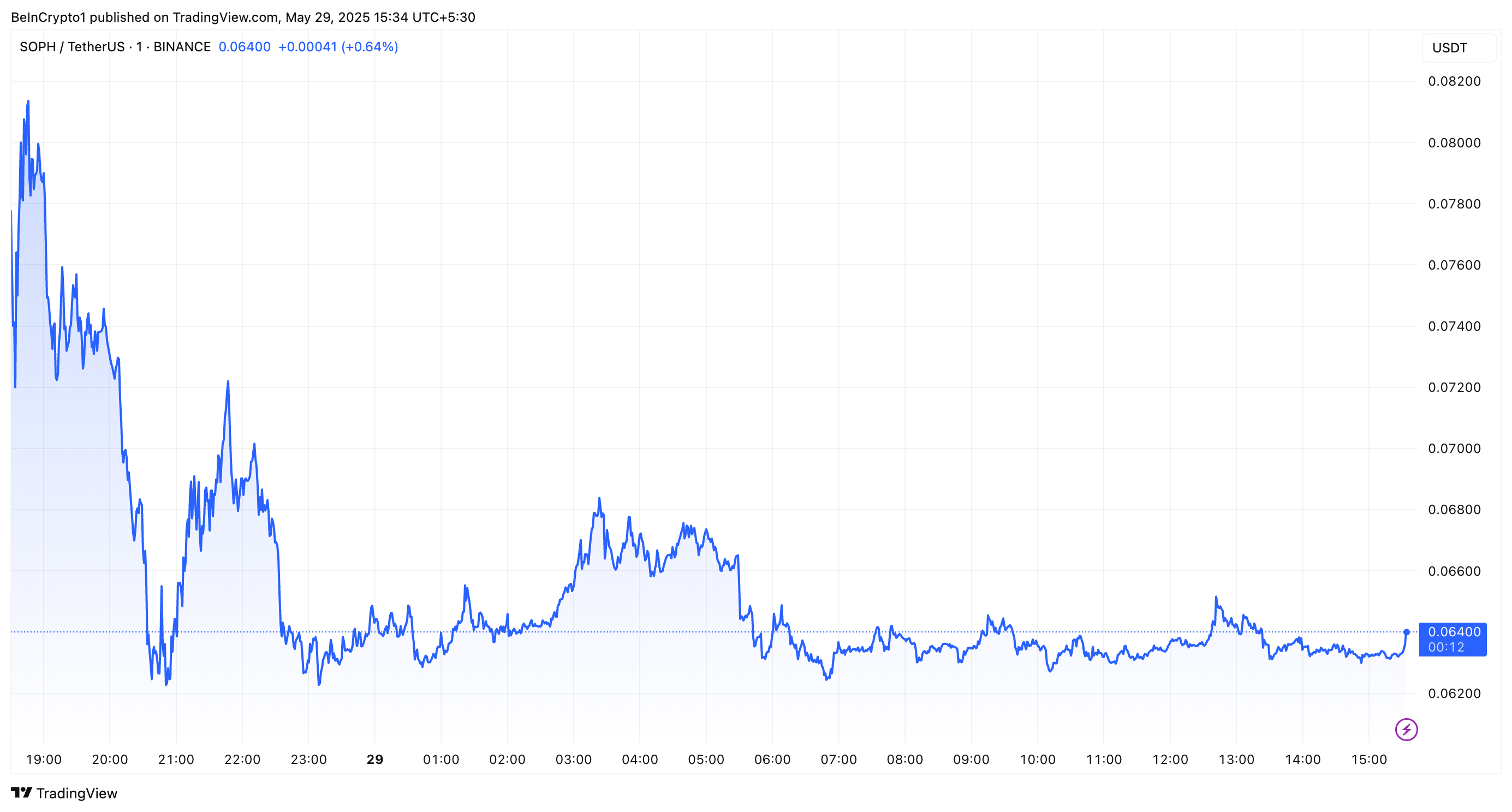Click the 15:00 time axis label

click(x=1369, y=759)
